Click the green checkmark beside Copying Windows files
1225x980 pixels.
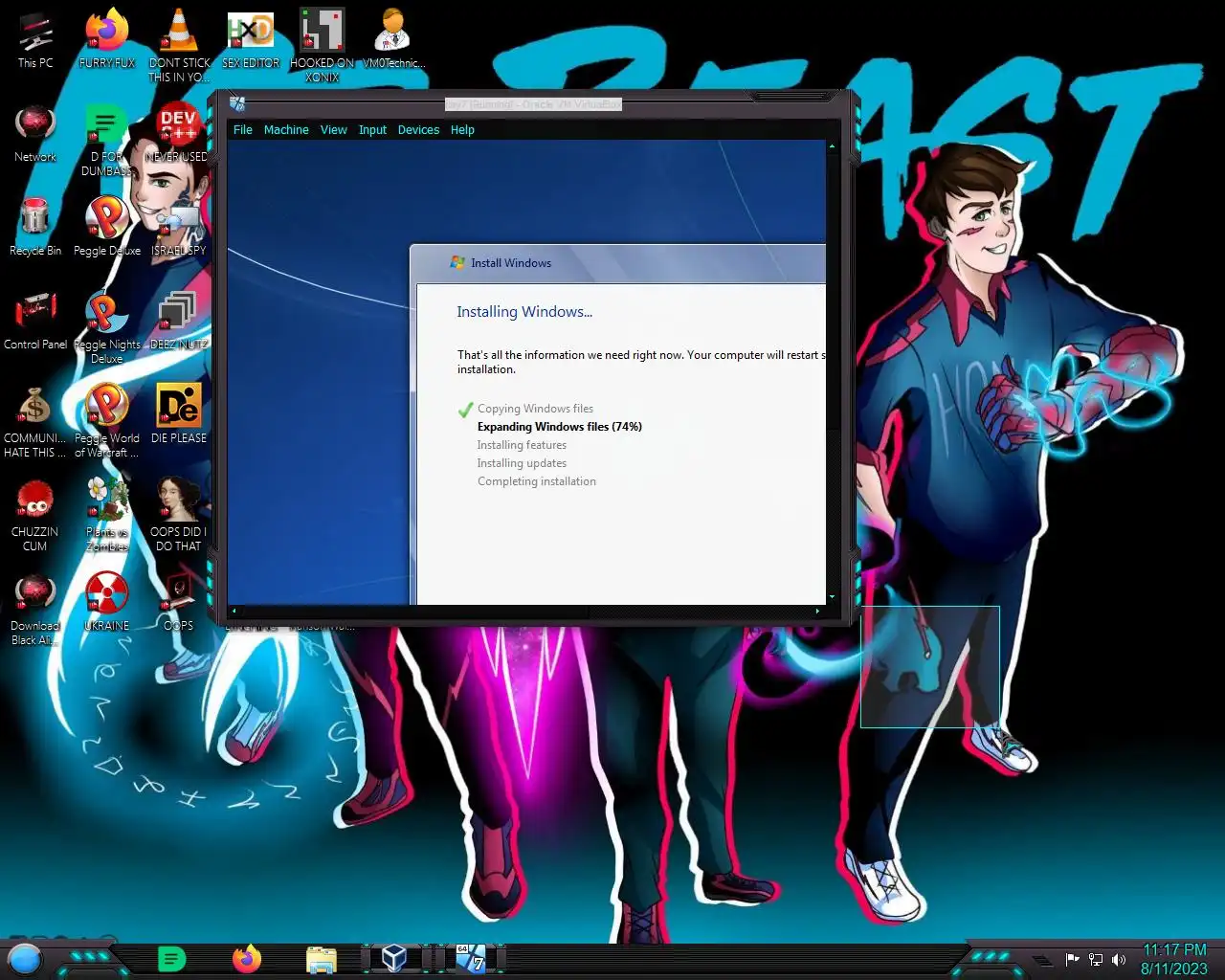[466, 410]
